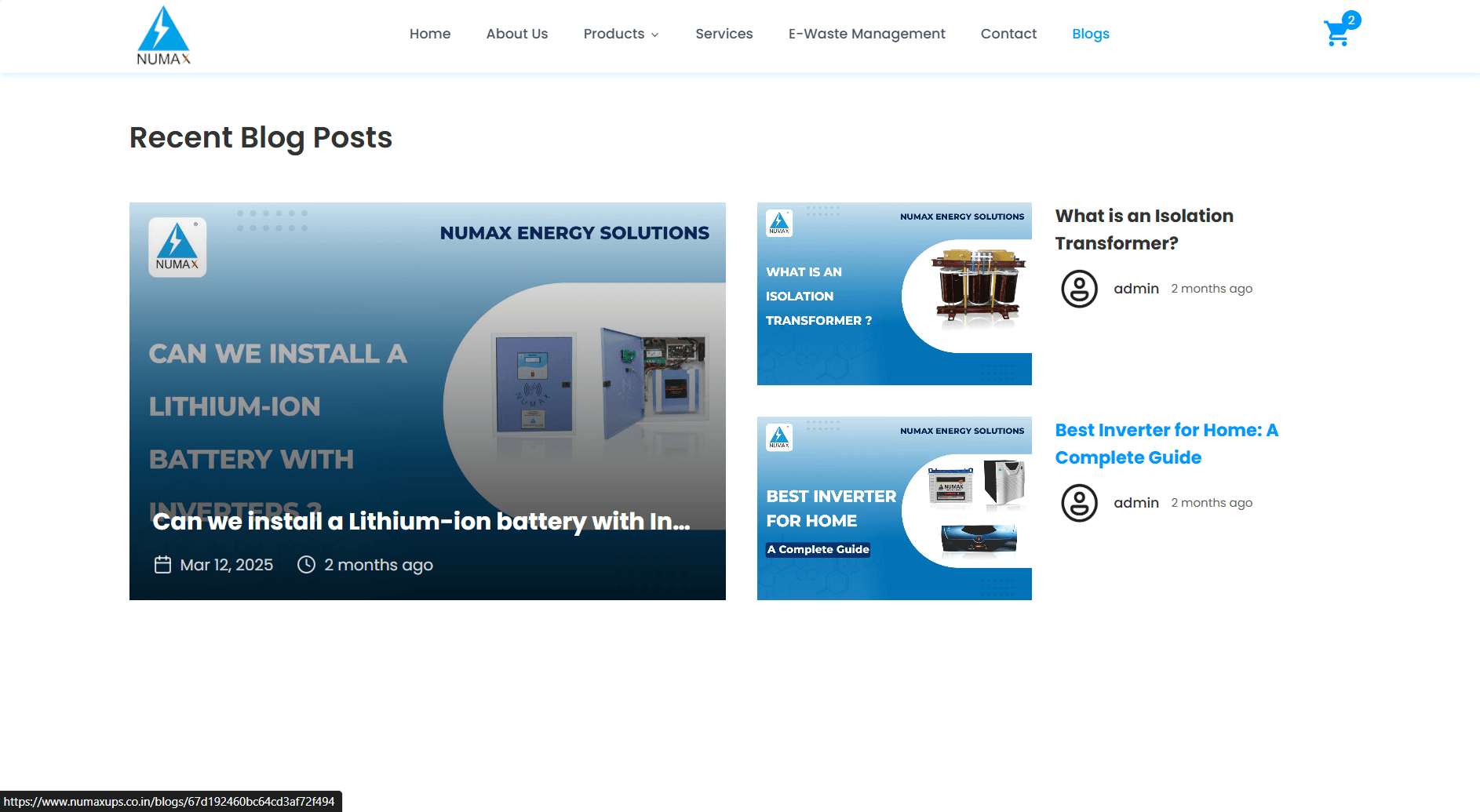The width and height of the screenshot is (1480, 812).
Task: Click the cart badge showing 2
Action: [x=1351, y=20]
